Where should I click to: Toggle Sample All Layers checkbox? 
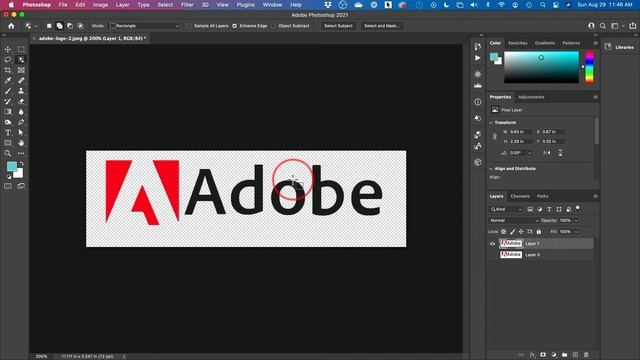[189, 26]
